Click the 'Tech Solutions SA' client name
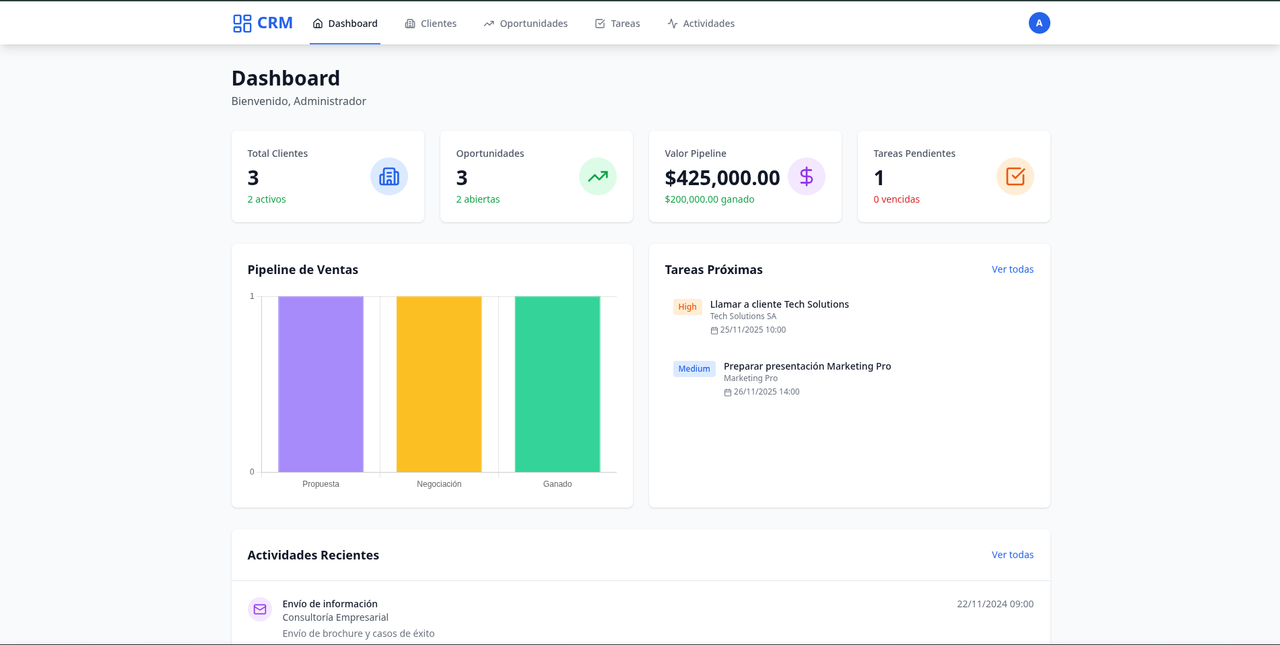The width and height of the screenshot is (1280, 645). tap(743, 316)
